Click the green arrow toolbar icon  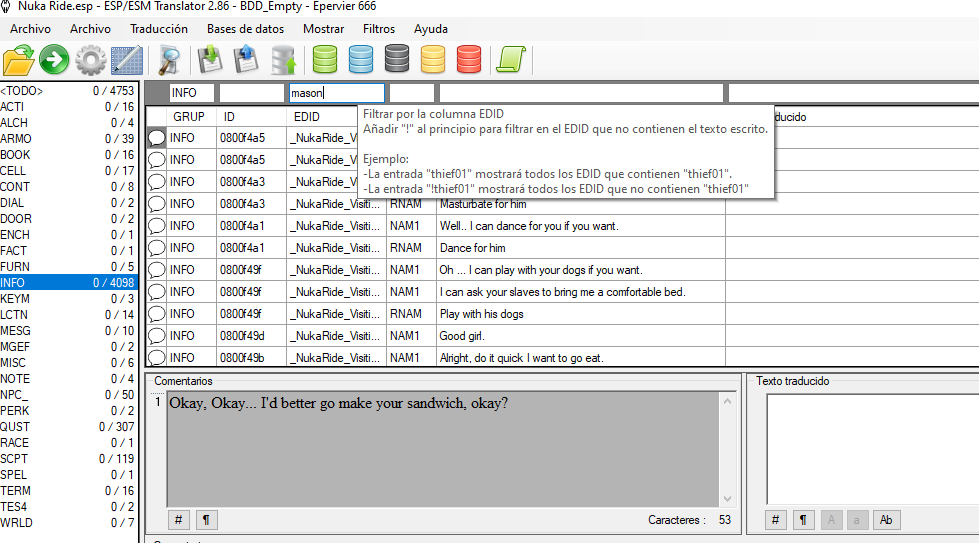point(54,60)
